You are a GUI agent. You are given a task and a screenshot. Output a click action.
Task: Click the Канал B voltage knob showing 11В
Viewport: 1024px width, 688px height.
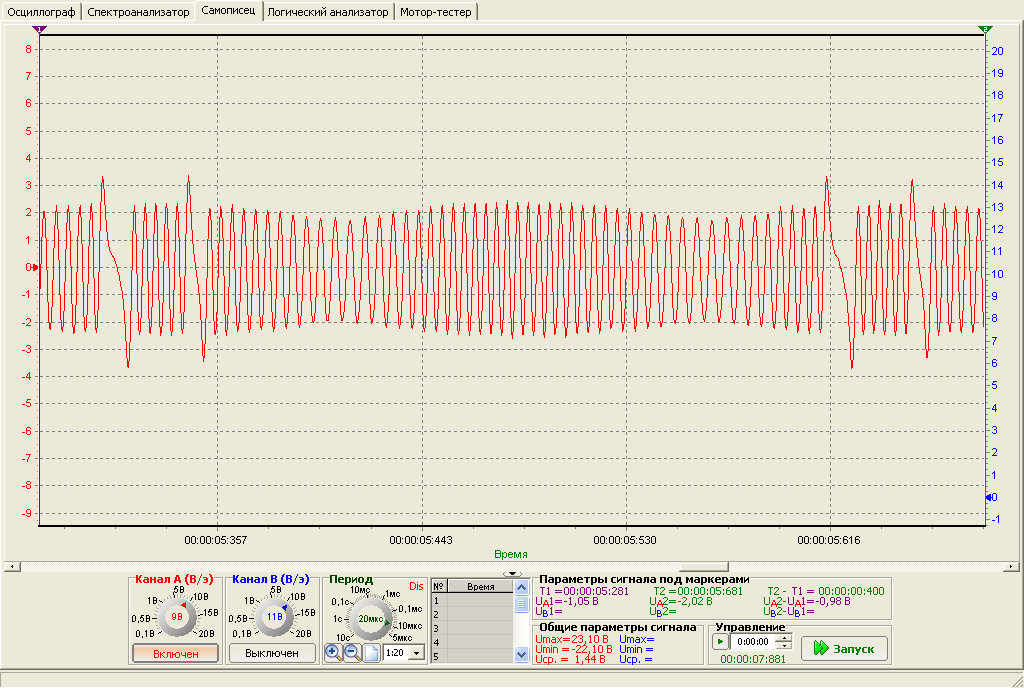point(274,617)
